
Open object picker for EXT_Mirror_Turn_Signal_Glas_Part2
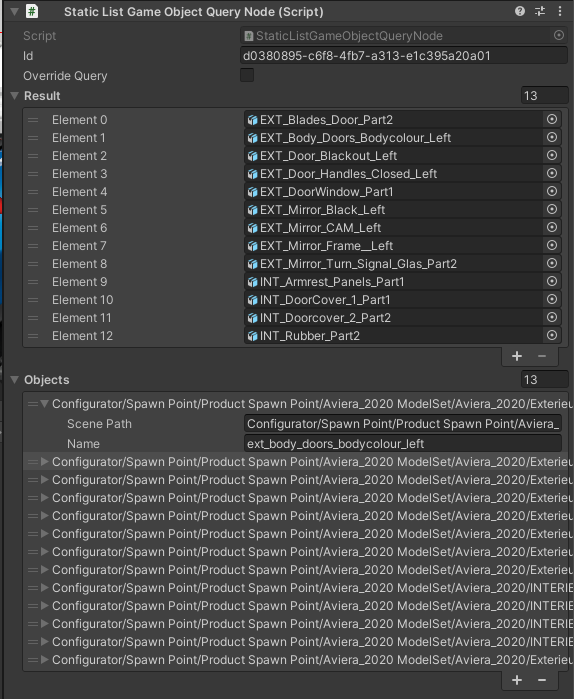(552, 263)
